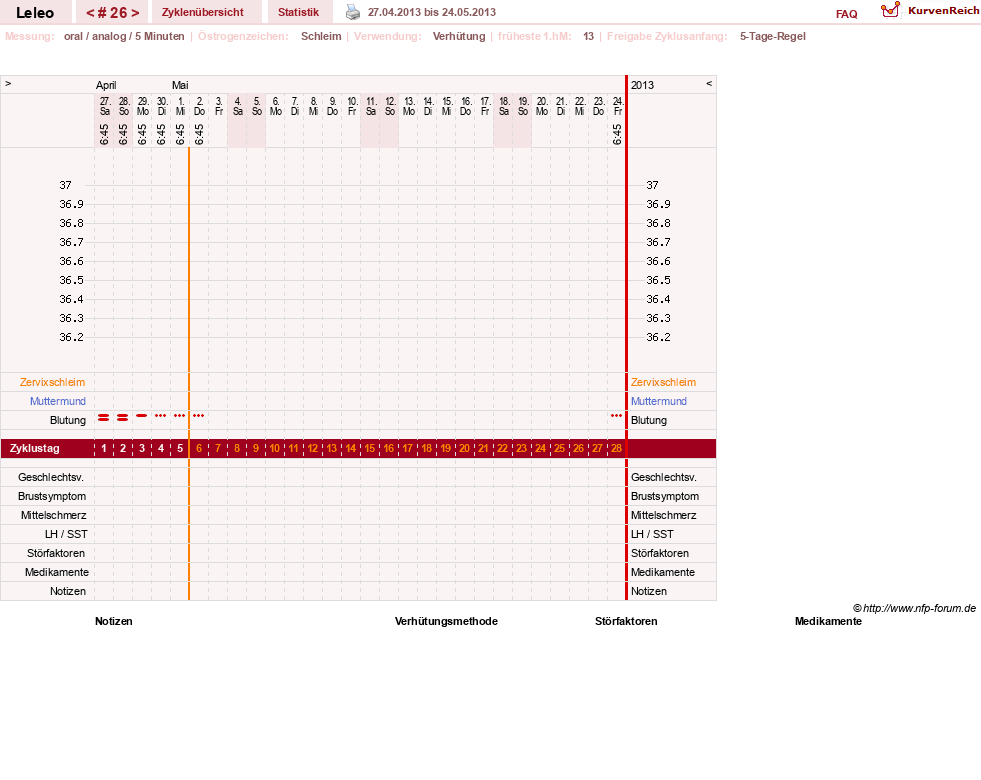981x780 pixels.
Task: Click the früheste 1.hM value 13
Action: point(588,36)
